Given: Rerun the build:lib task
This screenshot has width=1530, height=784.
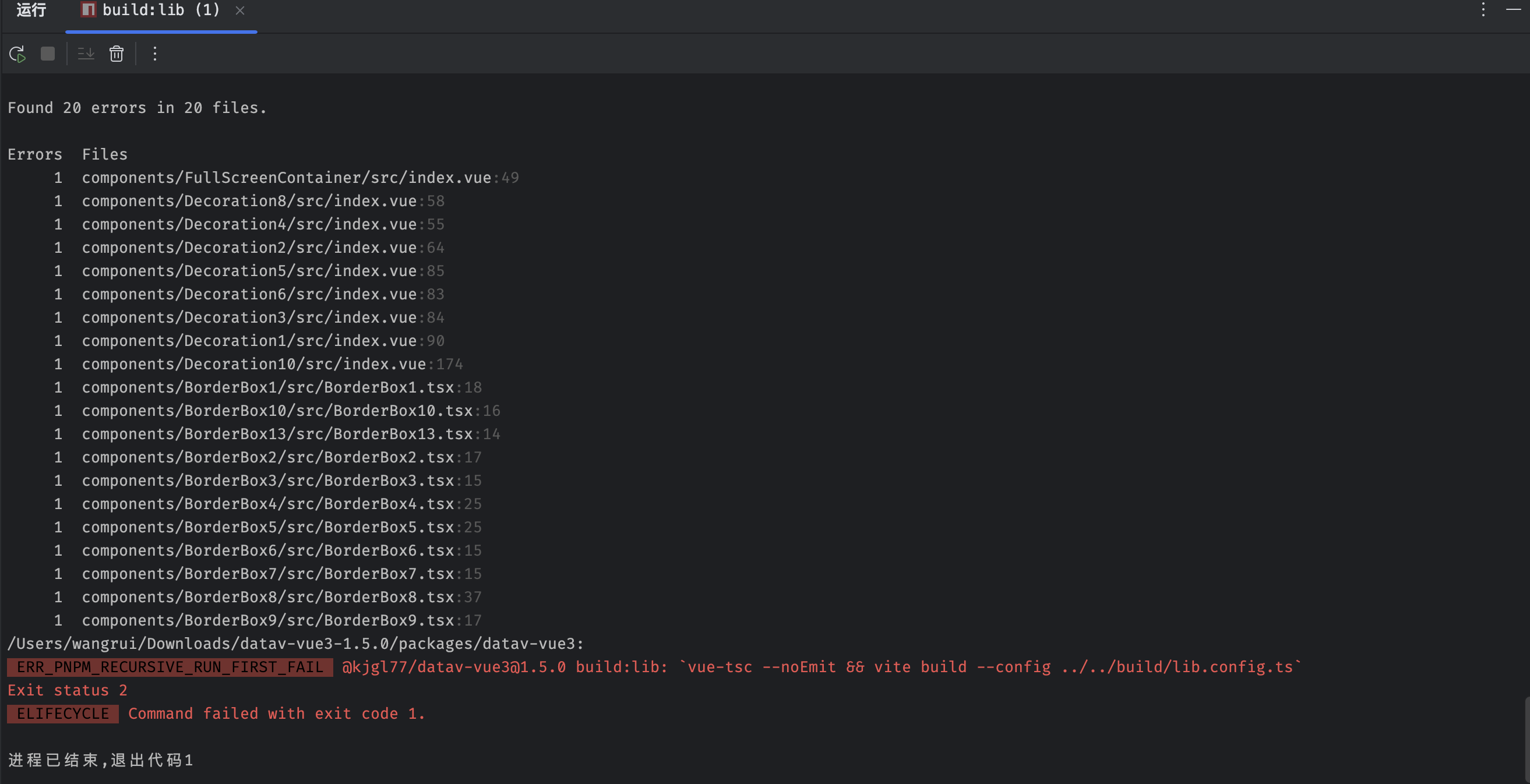Looking at the screenshot, I should click(x=17, y=54).
